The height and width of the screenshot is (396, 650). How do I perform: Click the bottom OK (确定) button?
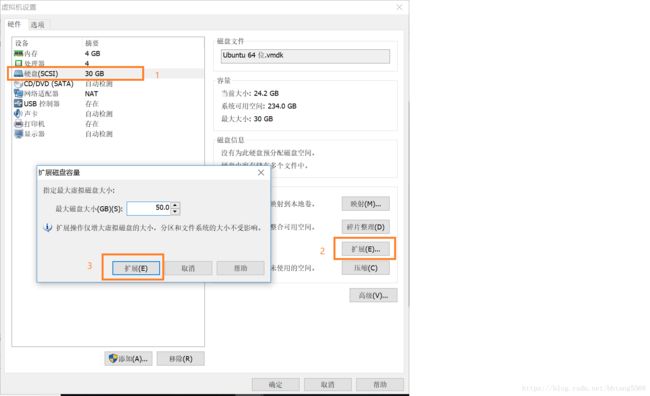pos(275,385)
